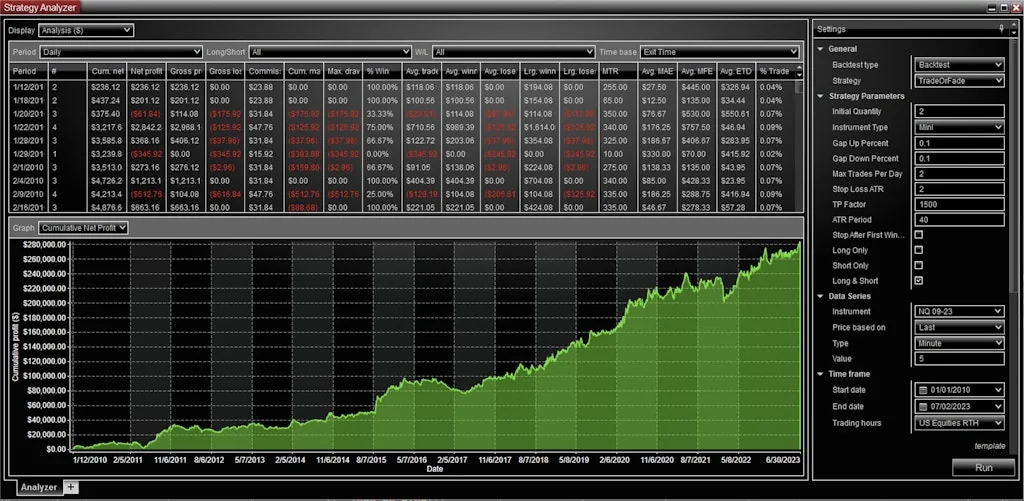Click the Start date 01/01/2010 field
This screenshot has height=501, width=1024.
[x=959, y=390]
